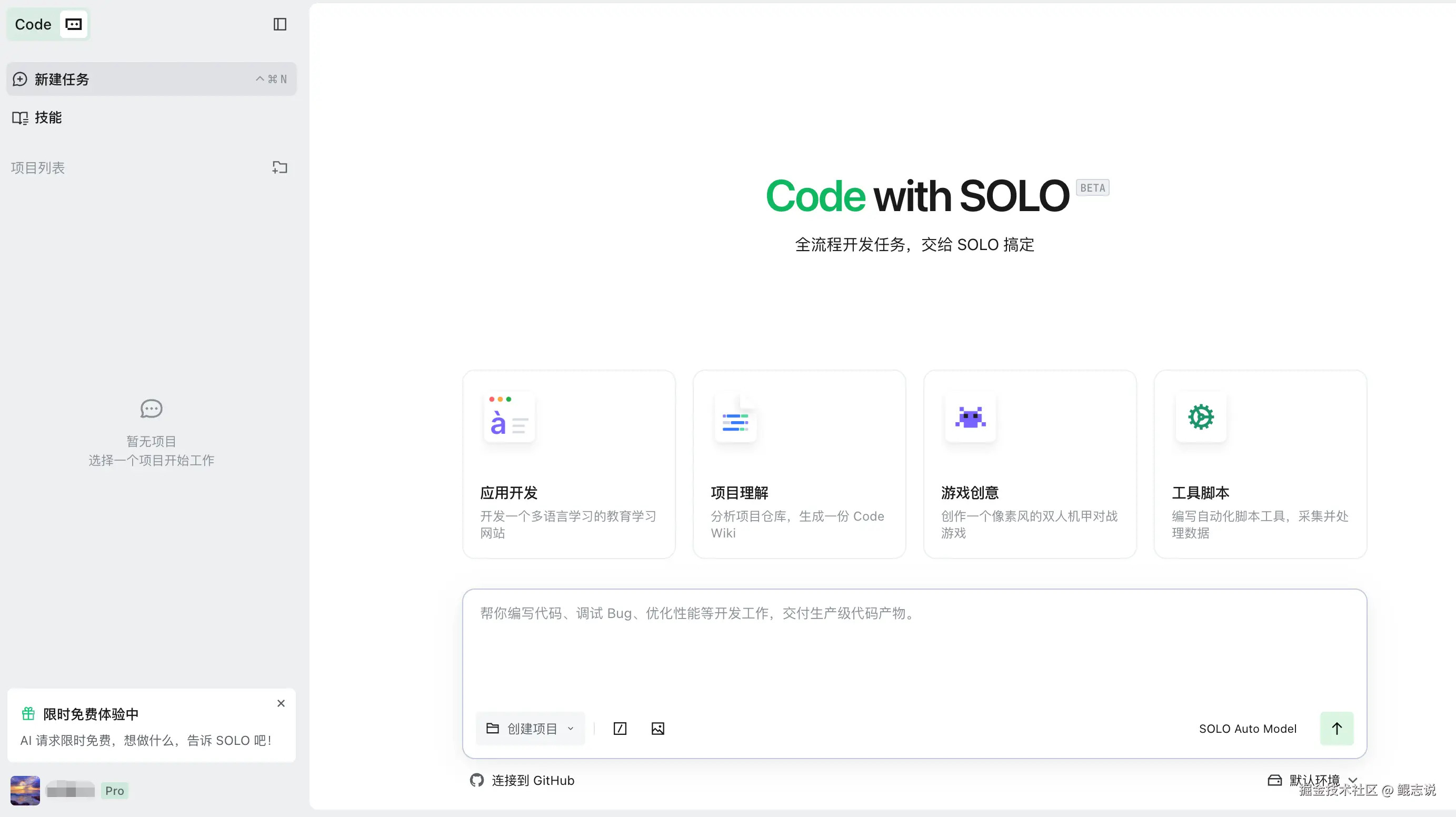Switch to the Code mode tab
The width and height of the screenshot is (1456, 817).
click(x=33, y=24)
